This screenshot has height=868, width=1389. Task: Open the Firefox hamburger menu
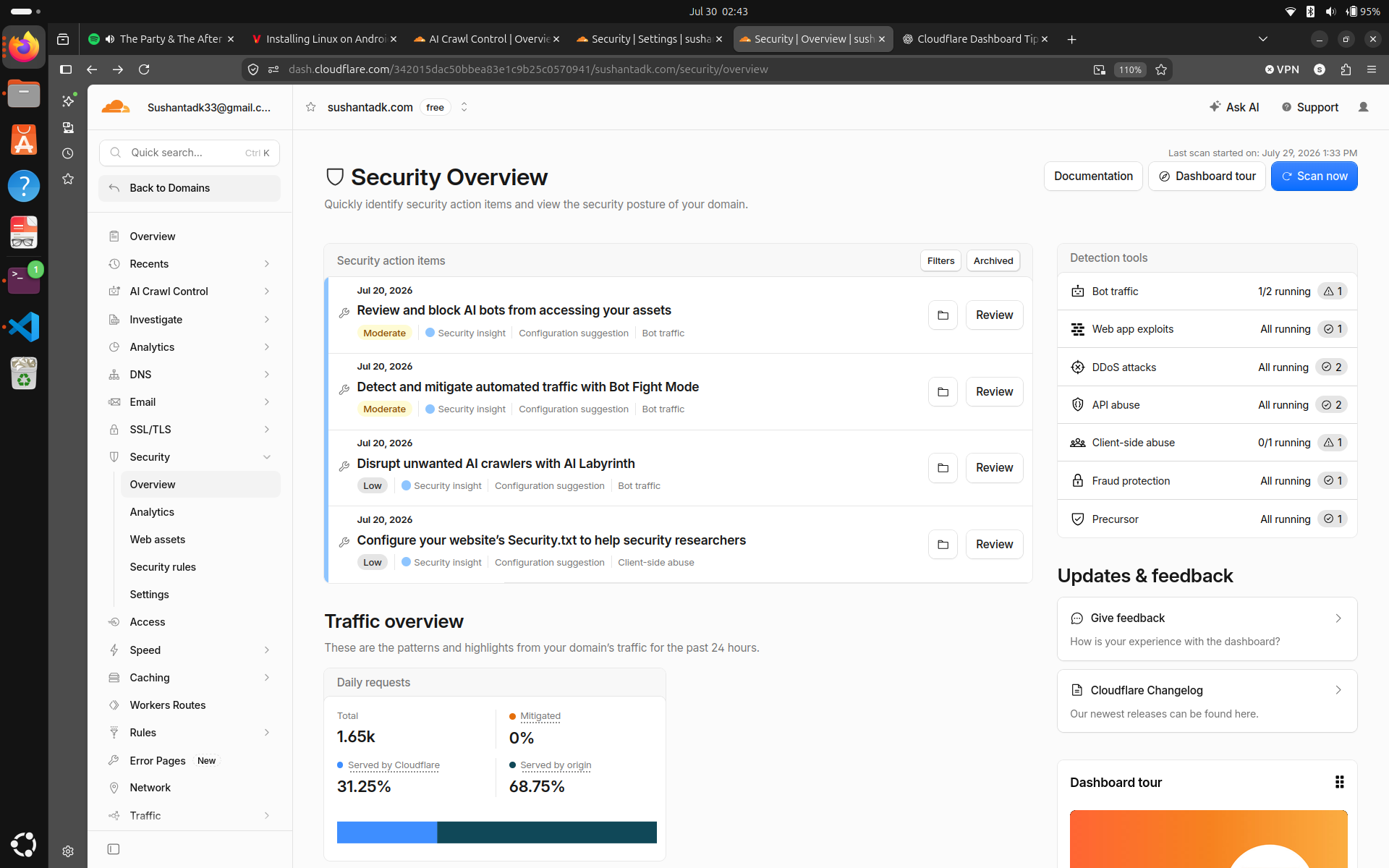click(1372, 69)
